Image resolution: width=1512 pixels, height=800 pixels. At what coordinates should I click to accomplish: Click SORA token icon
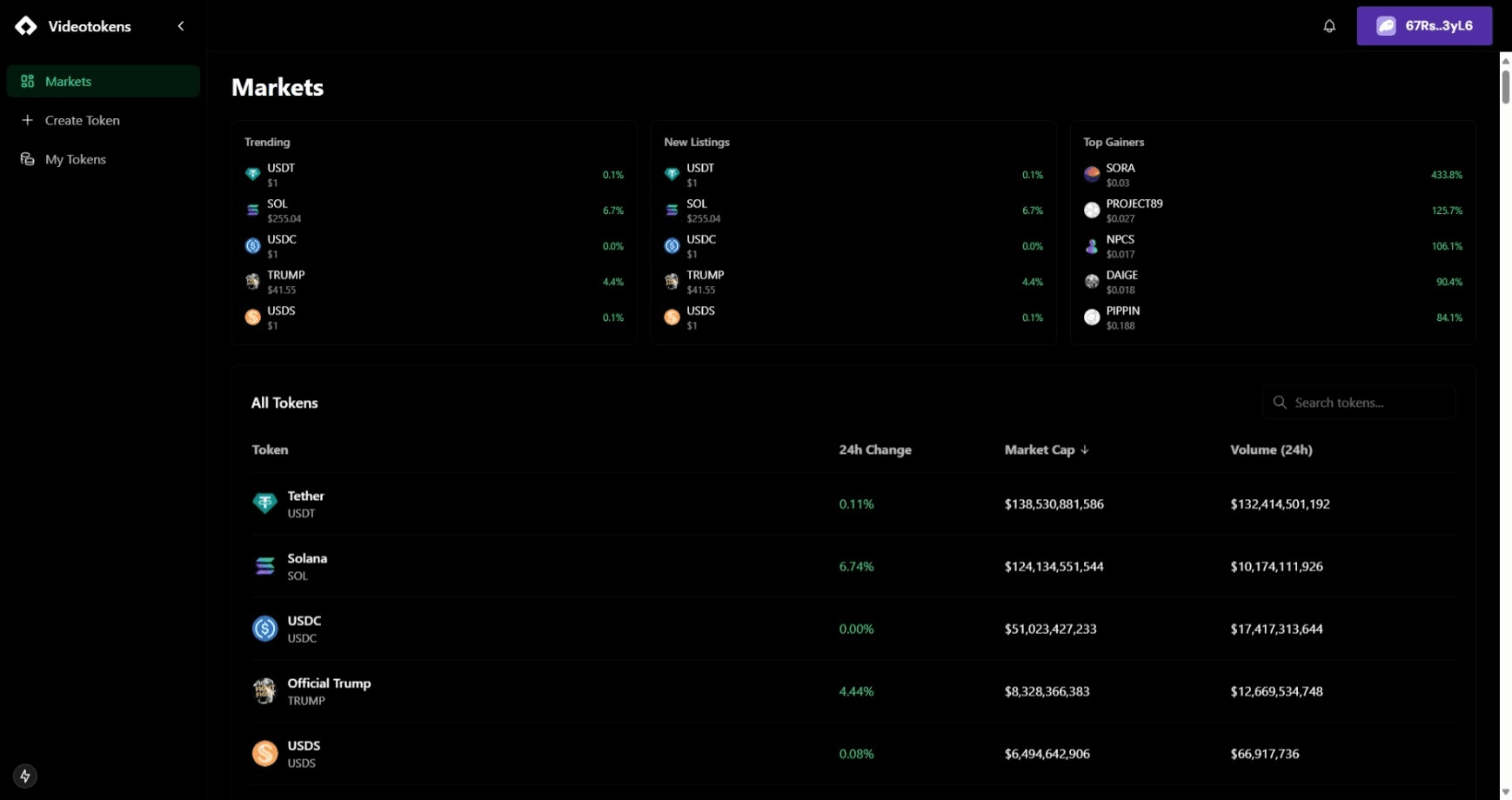[1092, 175]
